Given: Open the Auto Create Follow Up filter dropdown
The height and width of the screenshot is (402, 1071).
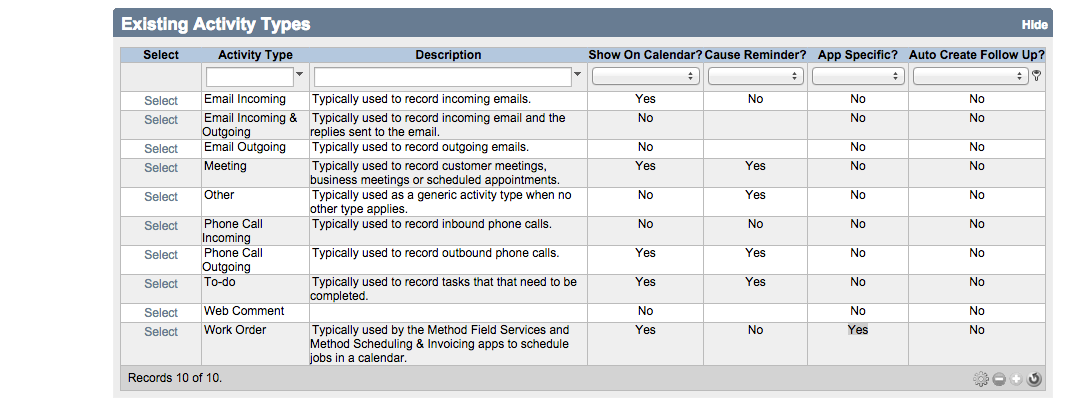Looking at the screenshot, I should click(971, 76).
